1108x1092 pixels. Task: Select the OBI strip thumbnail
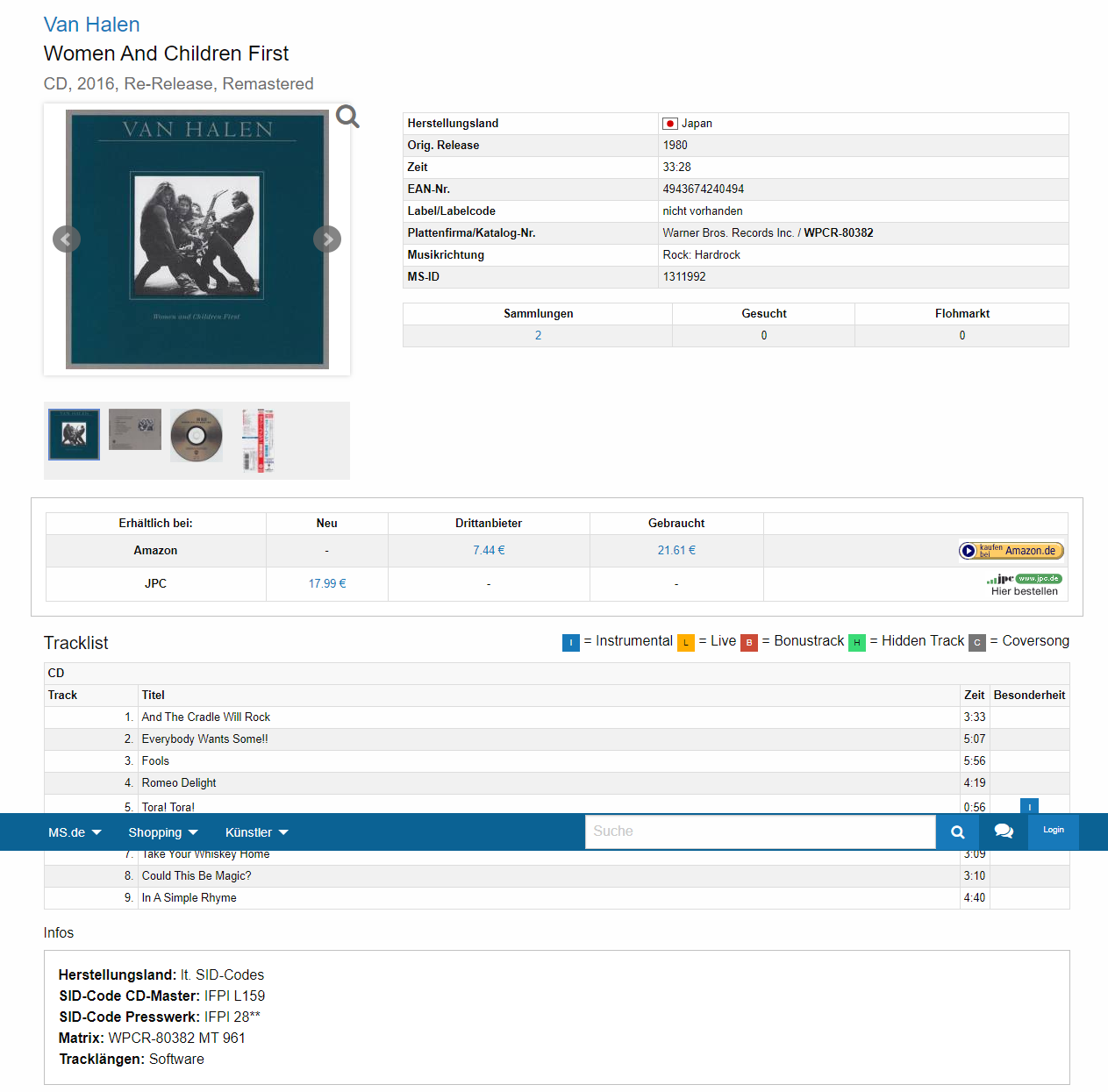click(258, 440)
